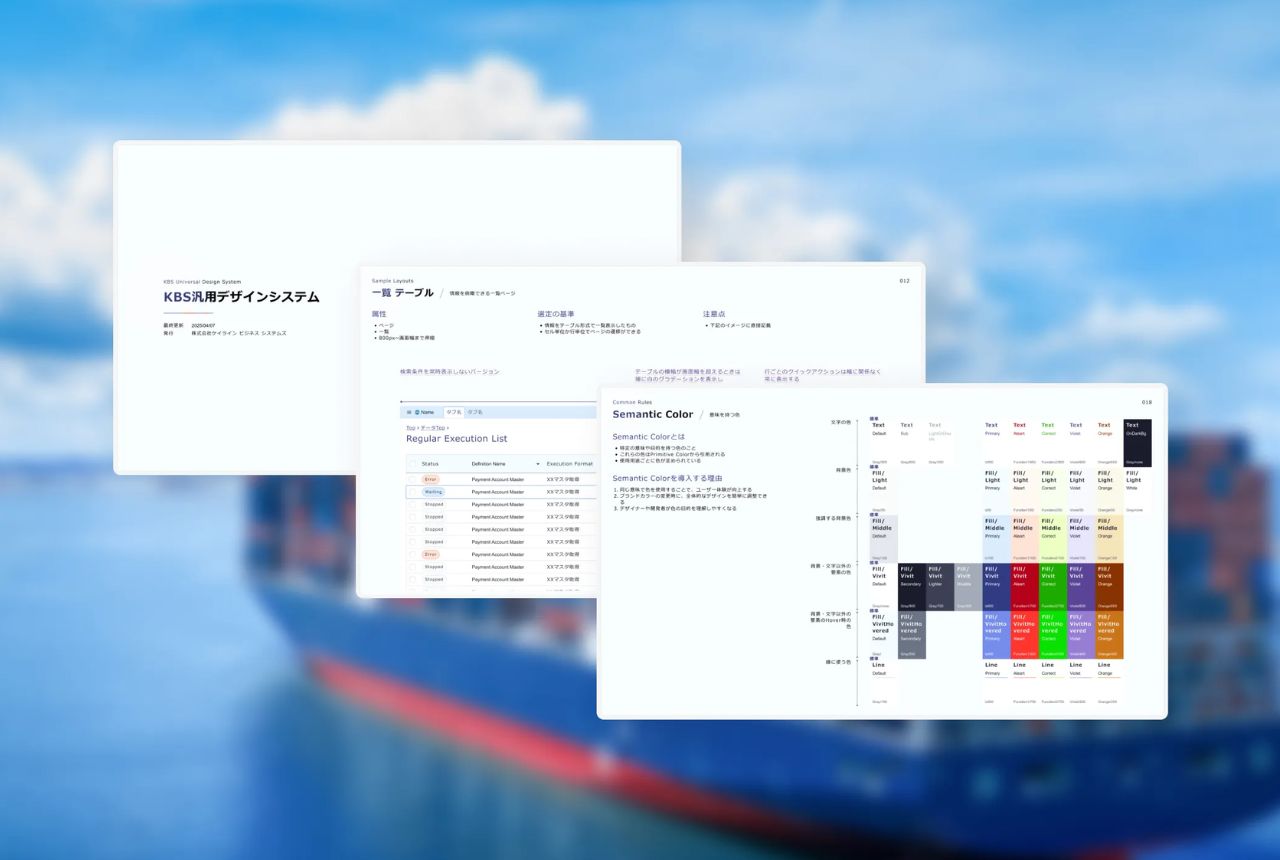Click the Sample Layouts label
The height and width of the screenshot is (860, 1280).
(x=391, y=281)
